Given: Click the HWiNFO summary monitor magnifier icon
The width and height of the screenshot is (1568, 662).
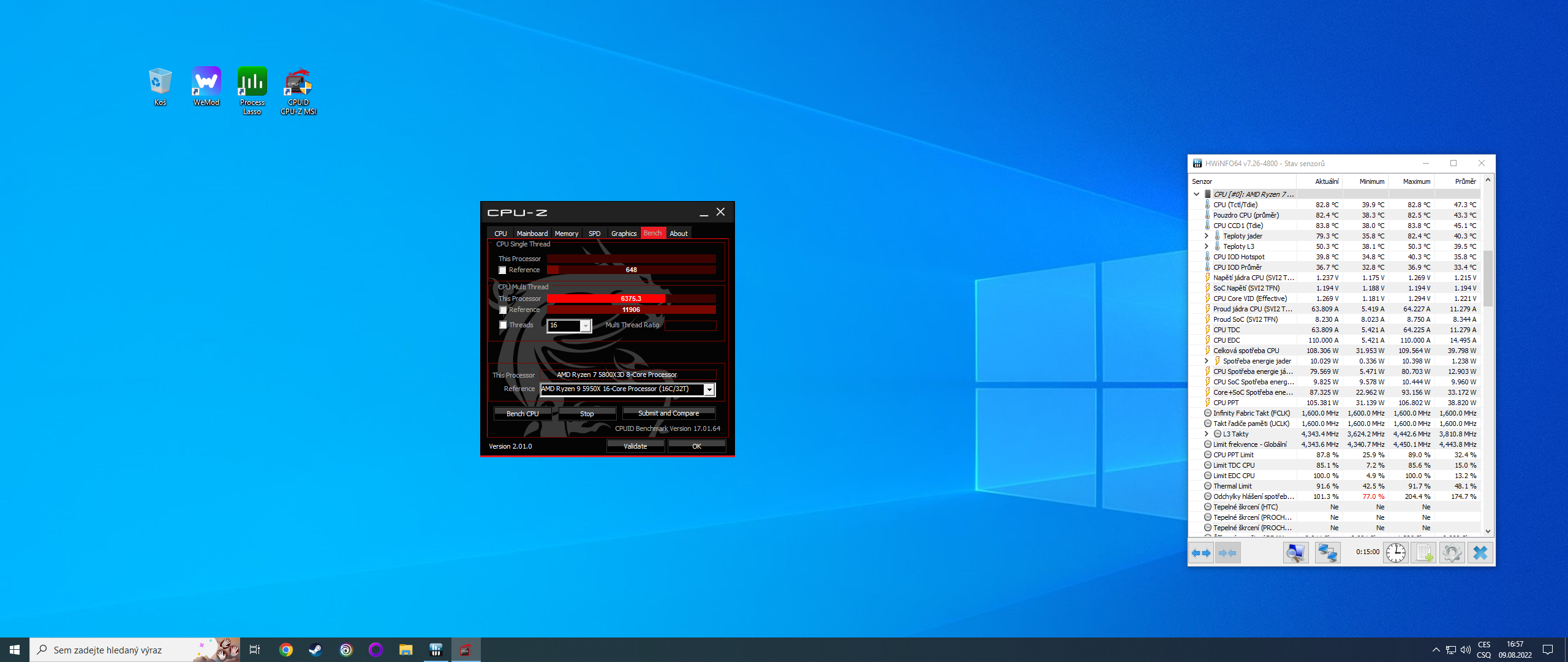Looking at the screenshot, I should [1295, 553].
